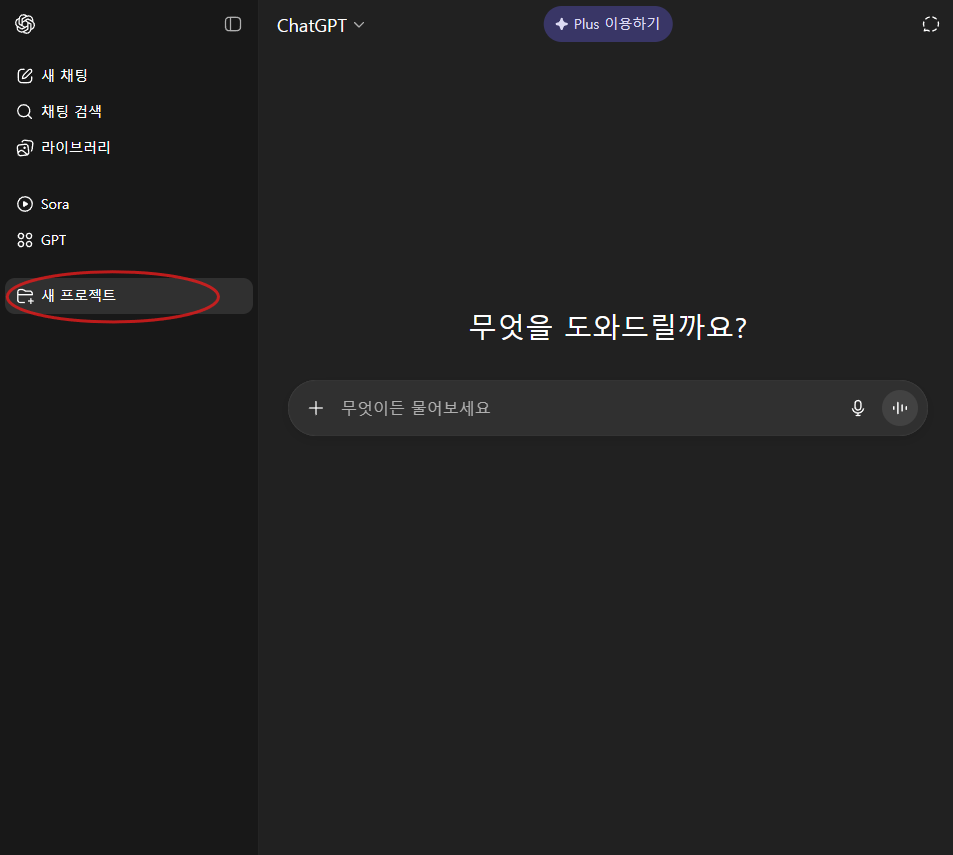953x855 pixels.
Task: Collapse the sidebar with the panel toggle
Action: [233, 24]
